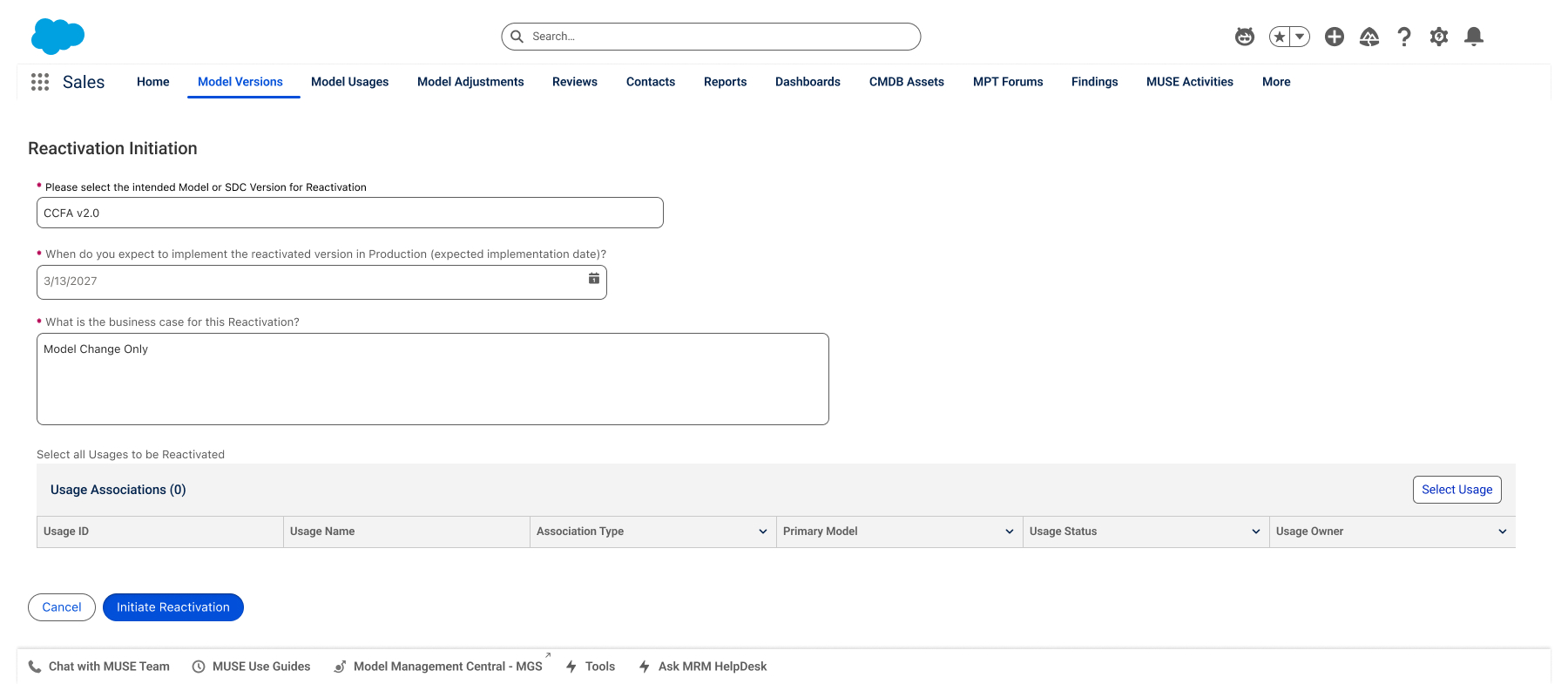Open the calendar date picker icon
The image size is (1568, 684).
pos(593,279)
